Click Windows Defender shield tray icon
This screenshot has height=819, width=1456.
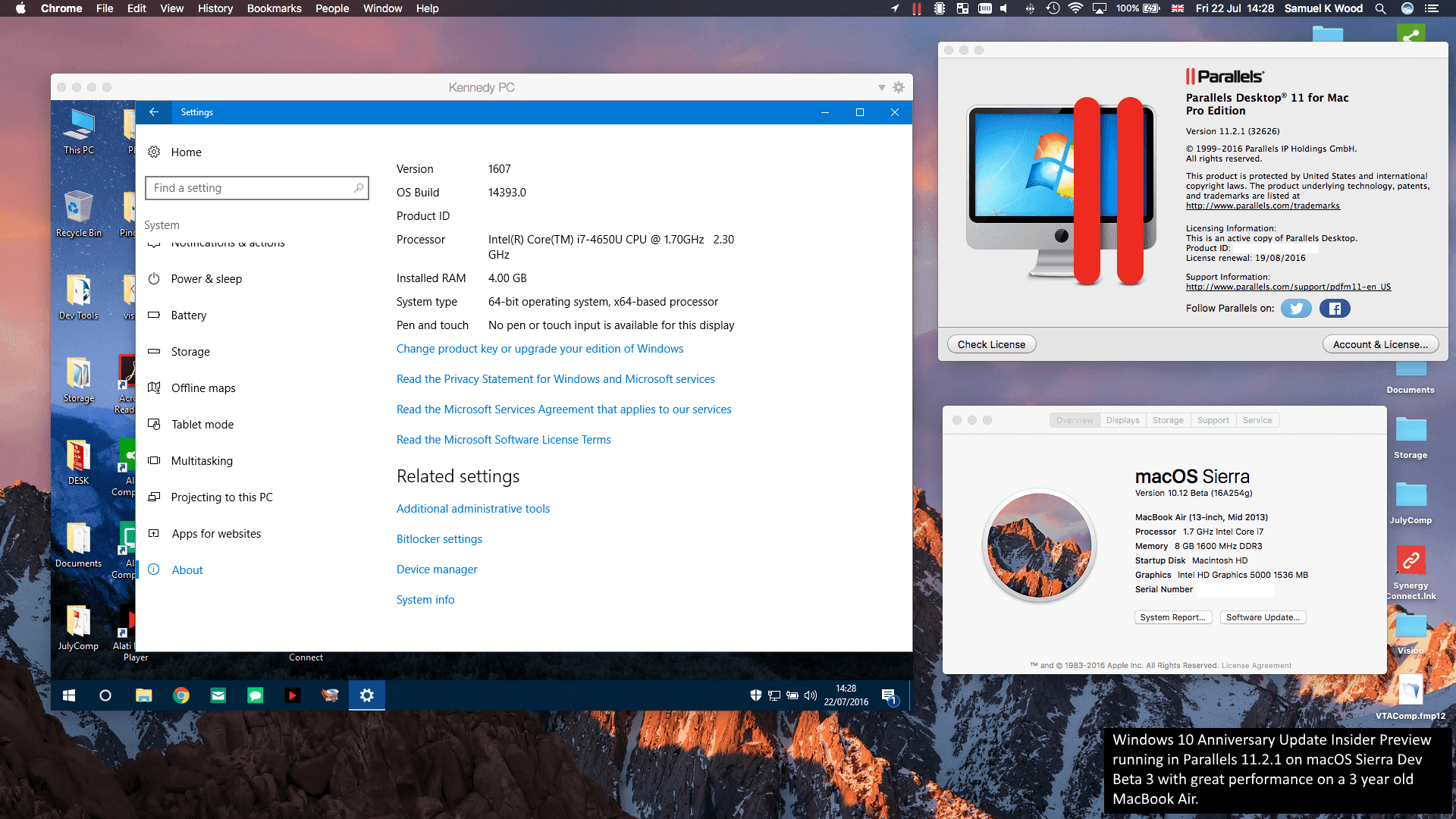756,695
